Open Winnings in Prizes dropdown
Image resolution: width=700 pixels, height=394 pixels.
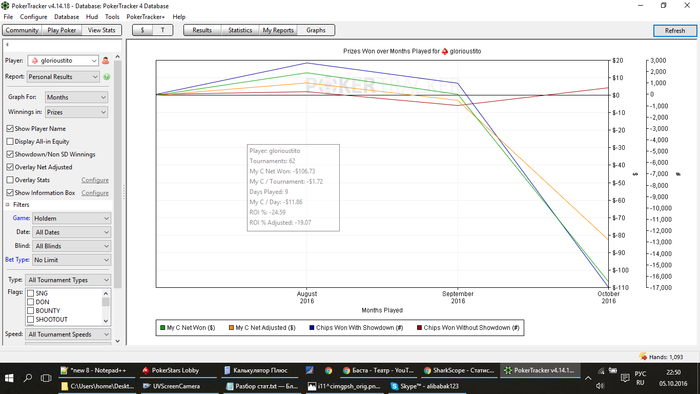click(x=76, y=112)
